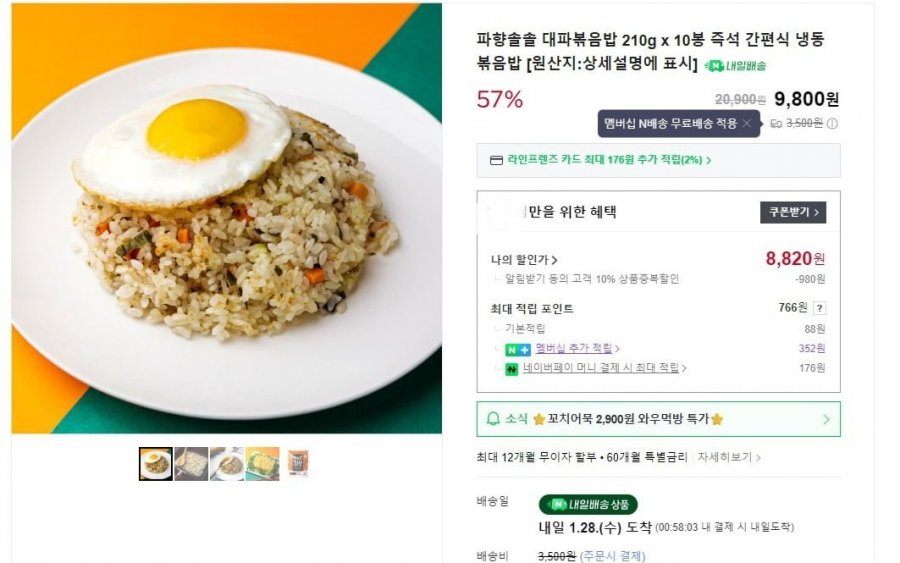Close the membership free shipping tooltip
Image resolution: width=900 pixels, height=563 pixels.
(x=746, y=123)
